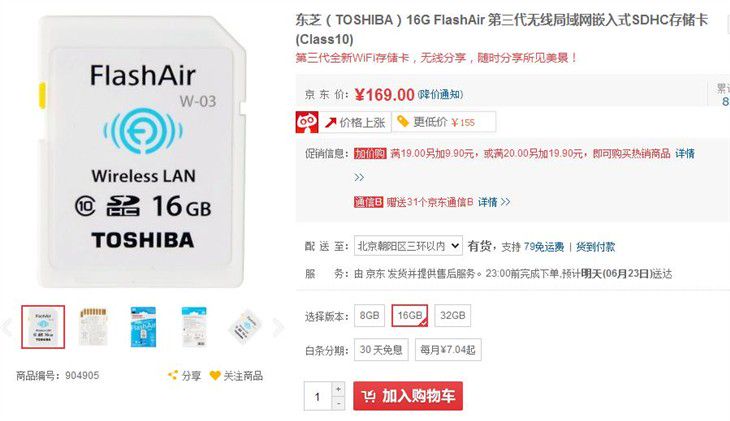730x421 pixels.
Task: Choose the 每月¥7.04起 installment option
Action: [448, 349]
